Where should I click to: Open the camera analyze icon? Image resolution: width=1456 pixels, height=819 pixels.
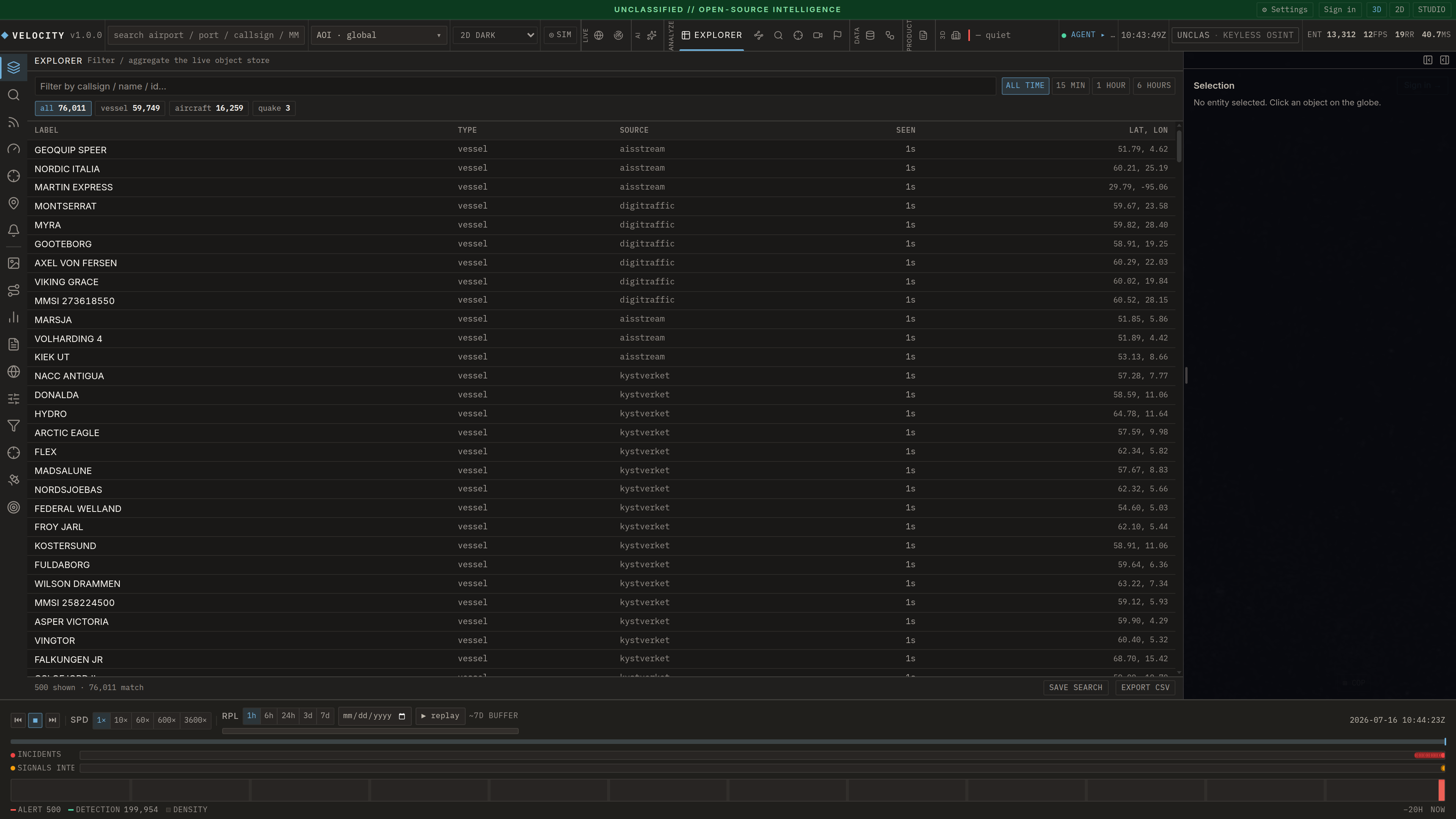tap(818, 35)
